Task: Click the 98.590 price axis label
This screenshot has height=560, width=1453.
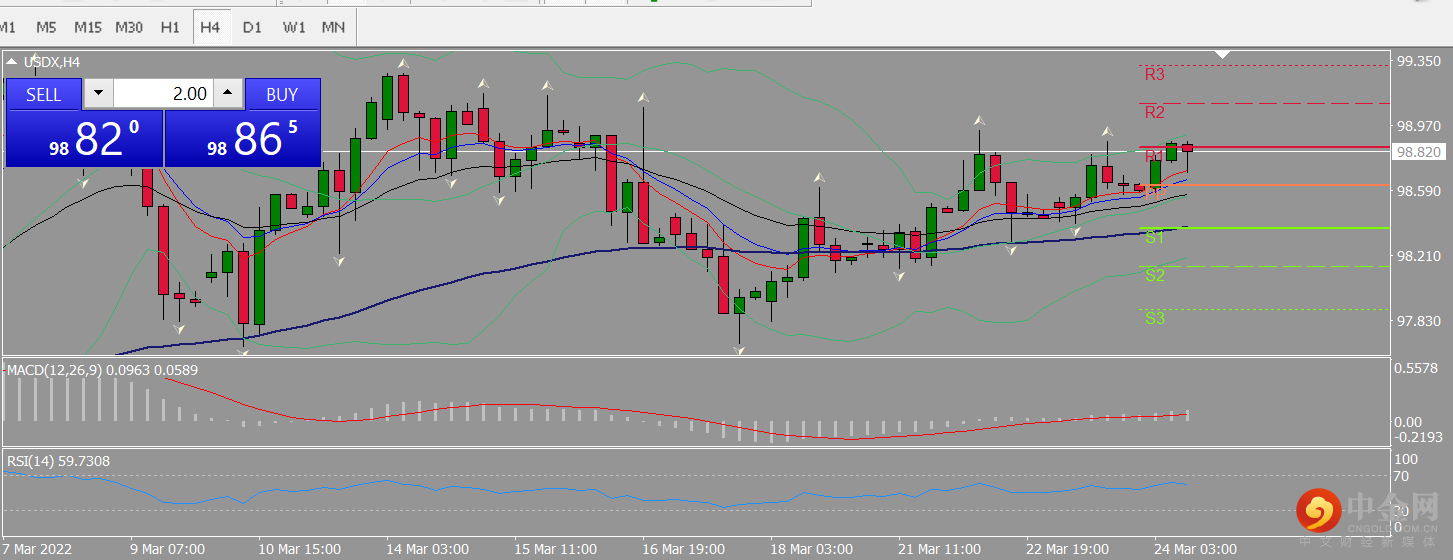Action: pyautogui.click(x=1419, y=191)
